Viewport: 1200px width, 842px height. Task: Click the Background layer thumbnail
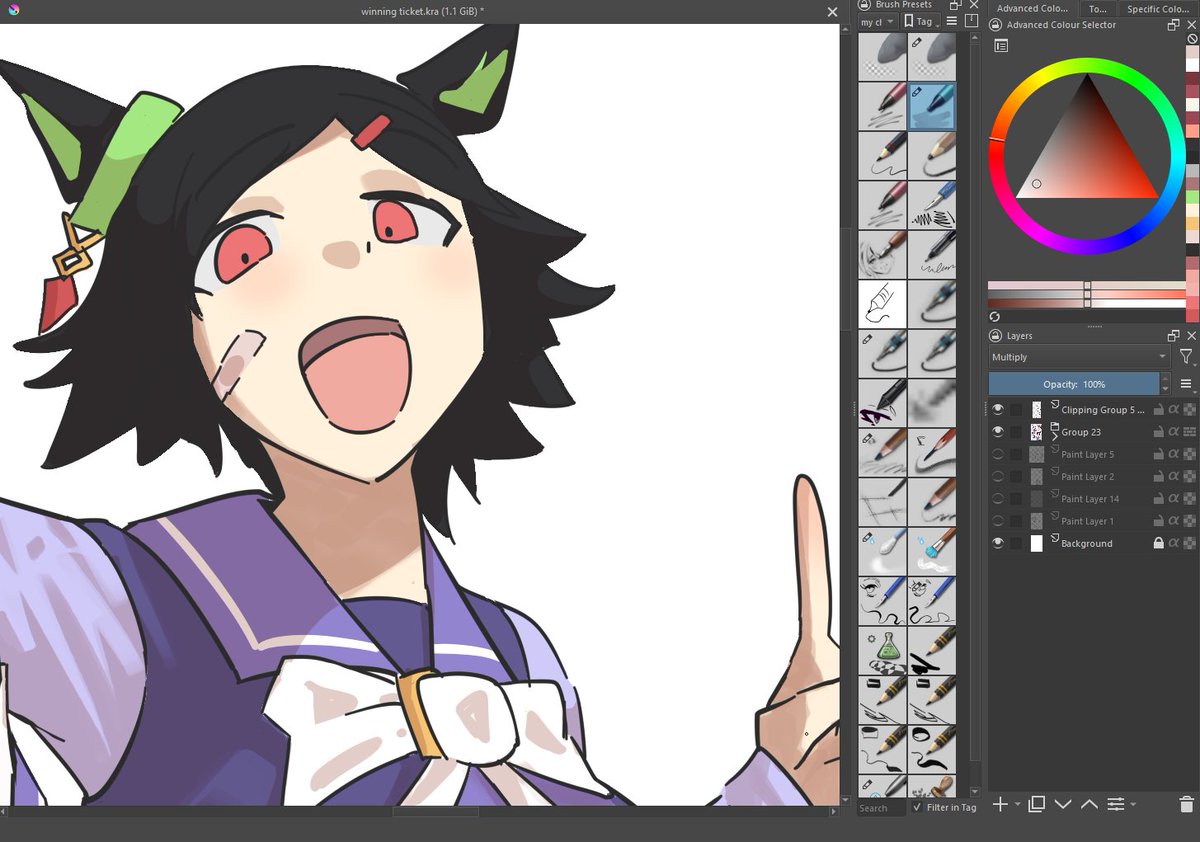click(x=1037, y=543)
